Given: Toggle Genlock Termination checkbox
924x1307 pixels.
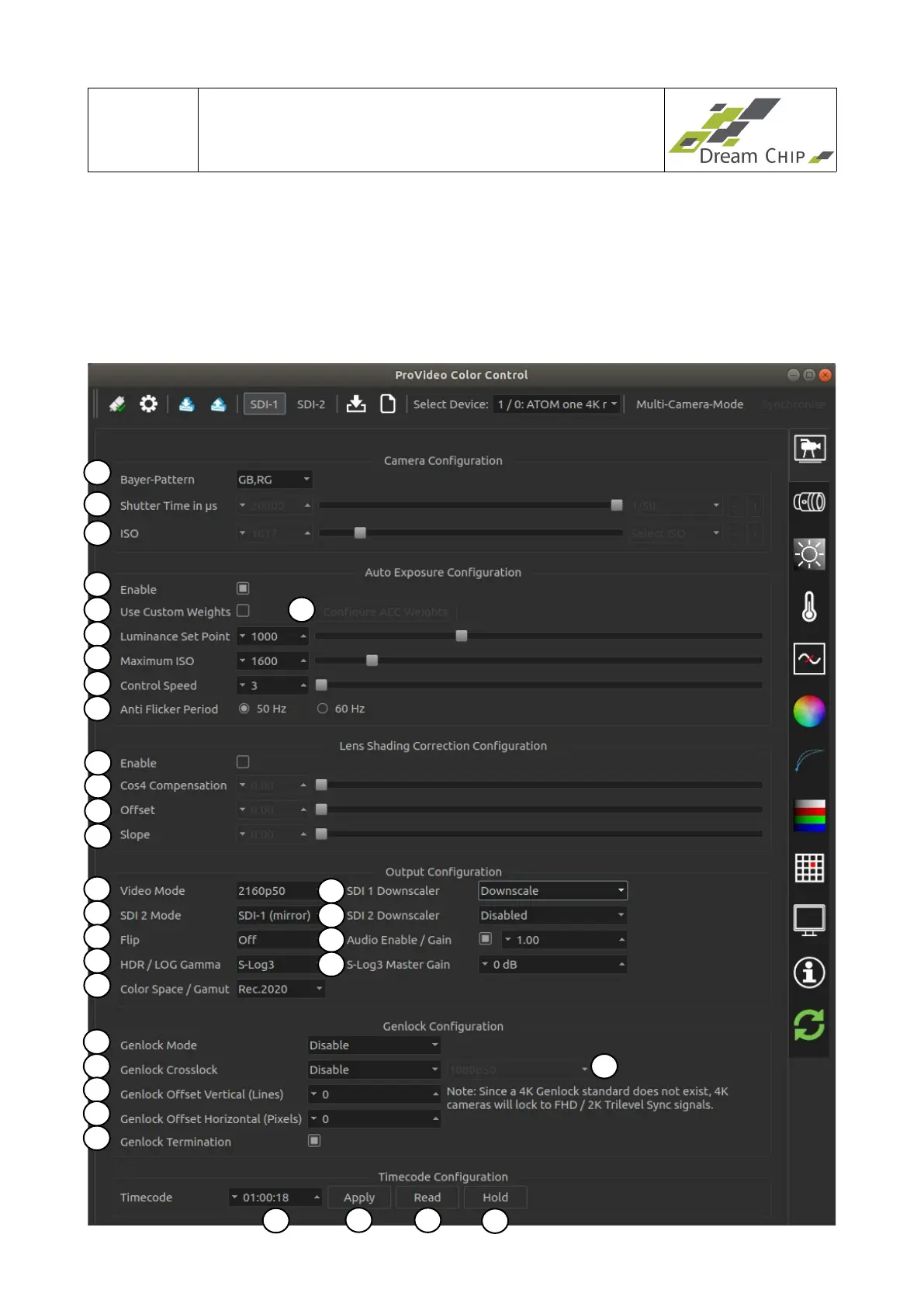Looking at the screenshot, I should pos(314,1140).
